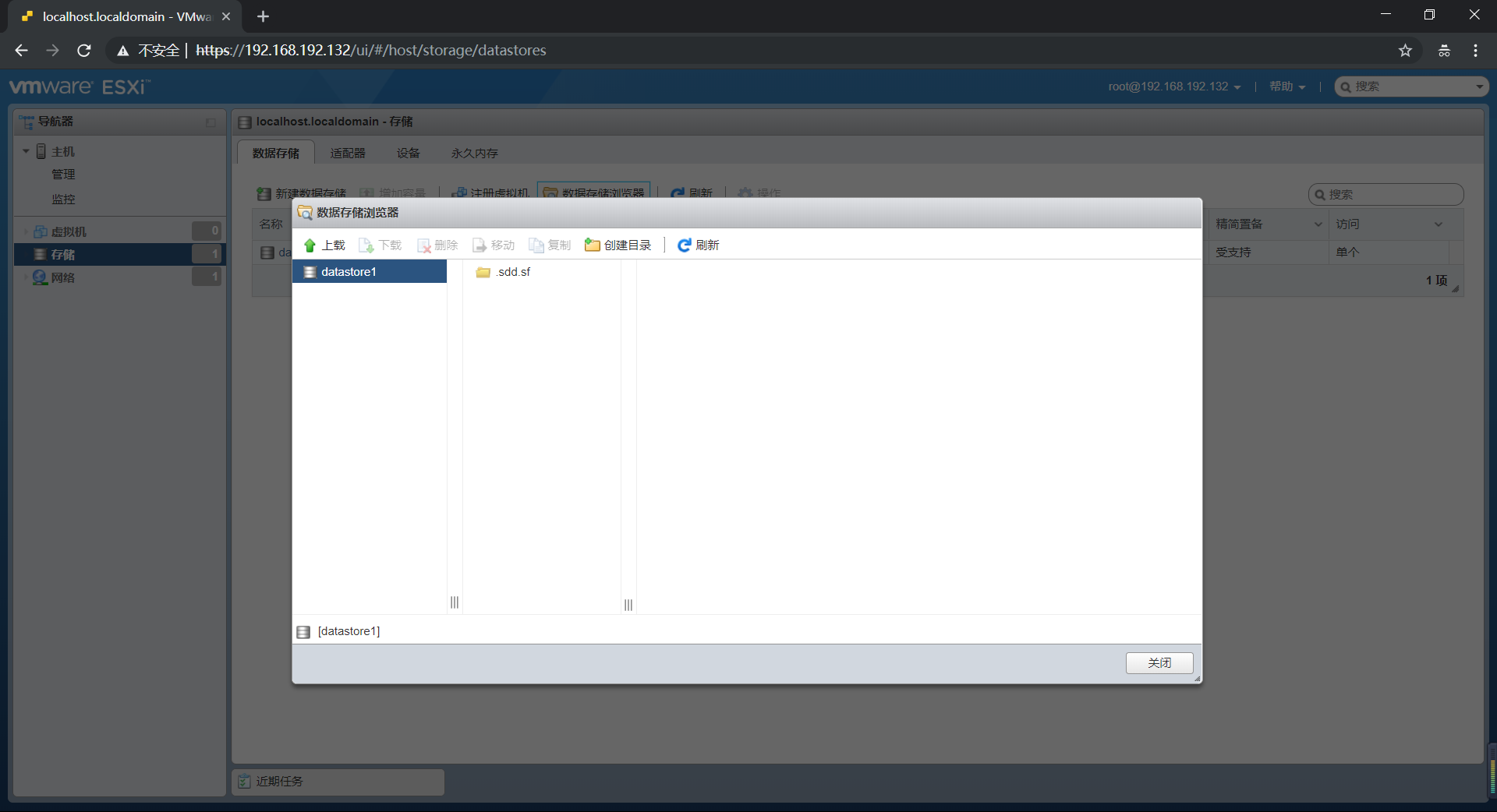Open the browser three-dot menu
1497x812 pixels.
pos(1475,51)
